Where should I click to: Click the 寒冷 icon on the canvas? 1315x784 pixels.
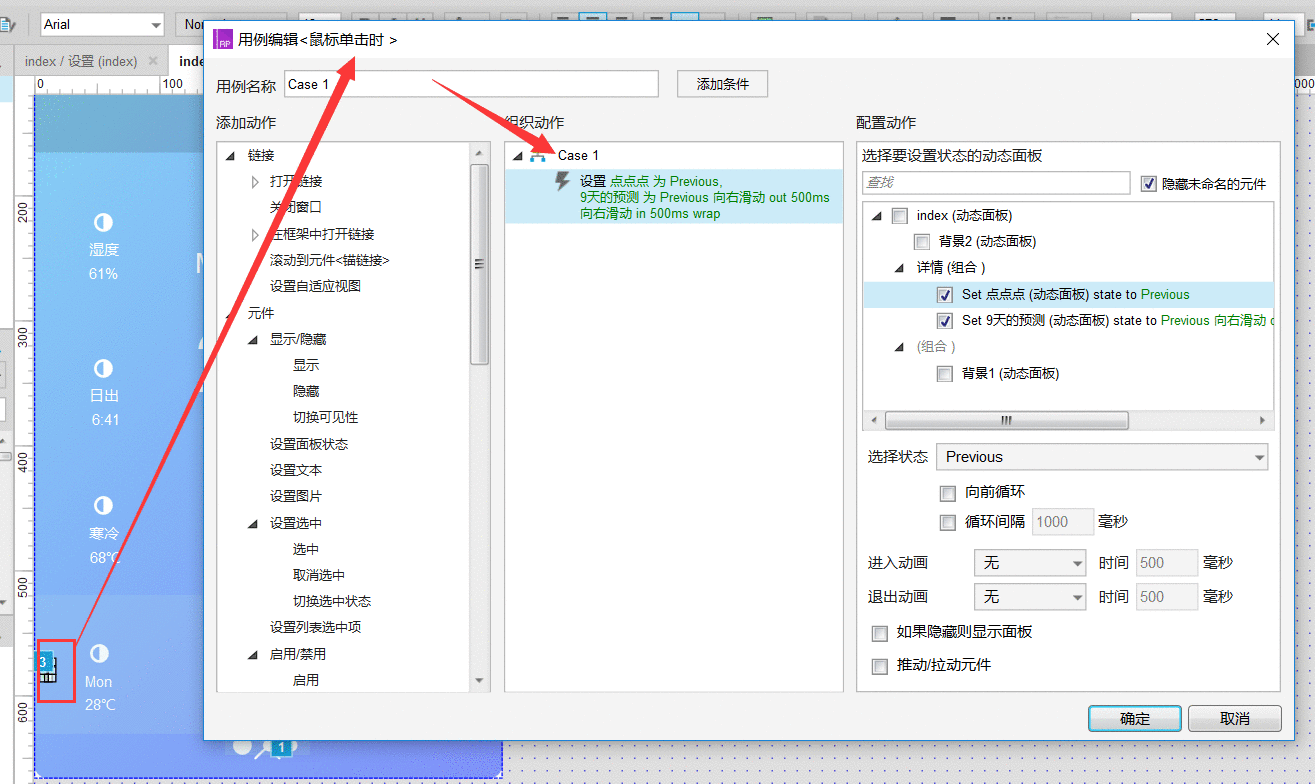pyautogui.click(x=103, y=505)
